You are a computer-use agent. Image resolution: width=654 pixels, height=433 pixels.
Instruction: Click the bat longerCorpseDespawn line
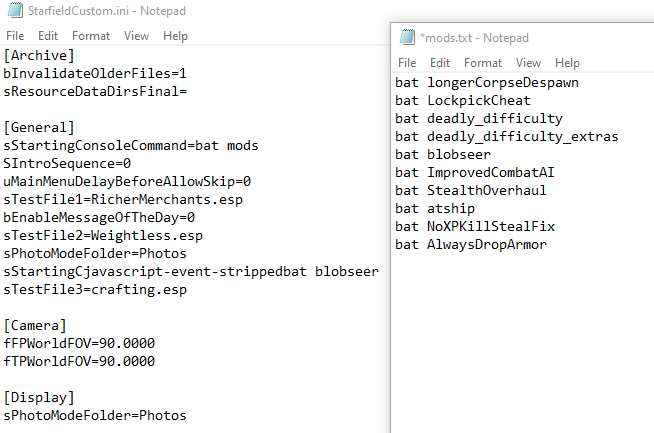[x=487, y=83]
